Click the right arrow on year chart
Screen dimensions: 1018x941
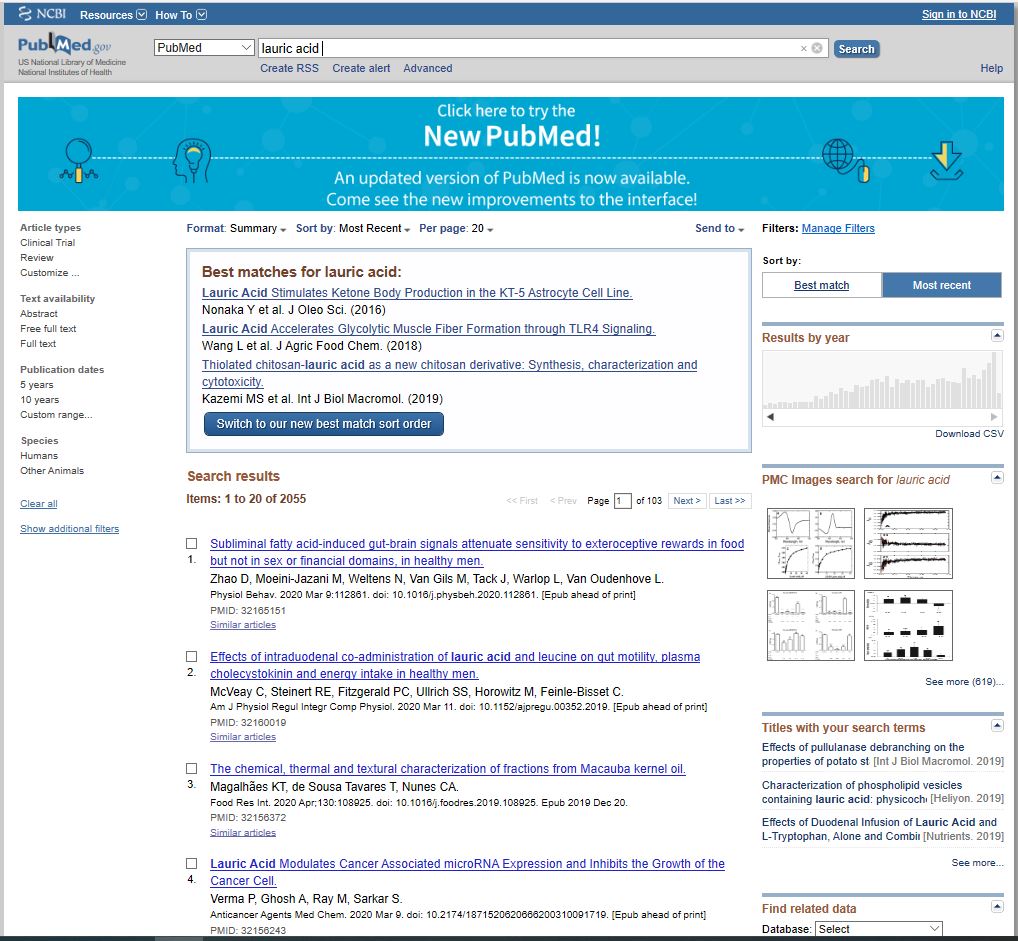click(x=993, y=417)
